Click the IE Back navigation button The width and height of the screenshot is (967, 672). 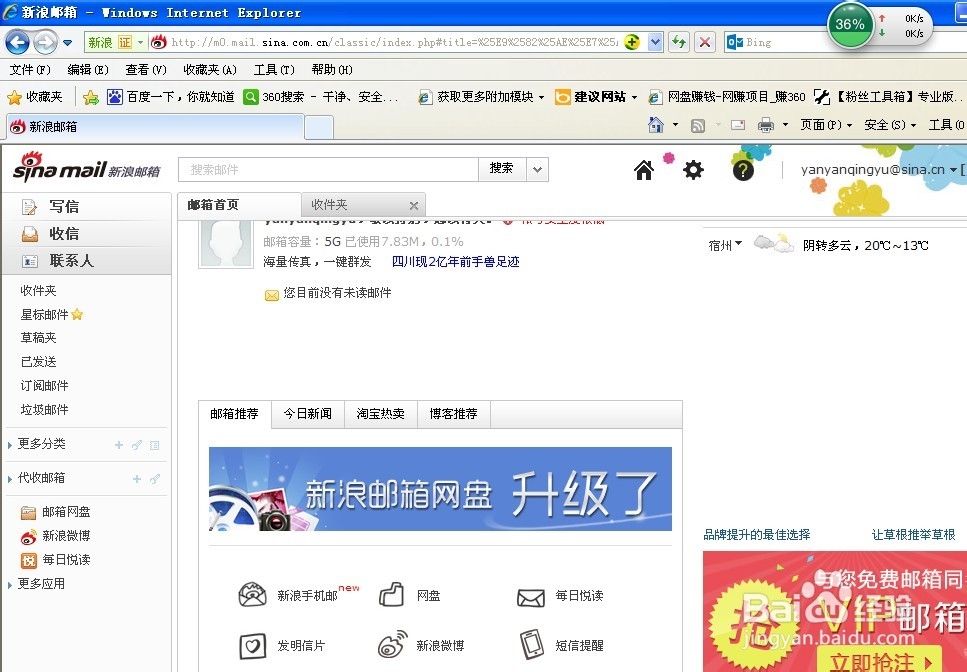17,42
